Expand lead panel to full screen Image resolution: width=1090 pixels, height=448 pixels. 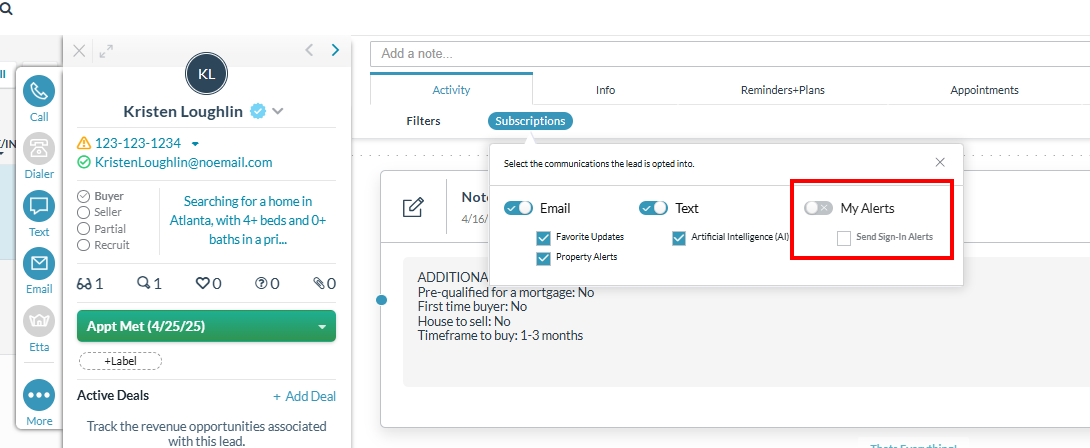pos(106,51)
